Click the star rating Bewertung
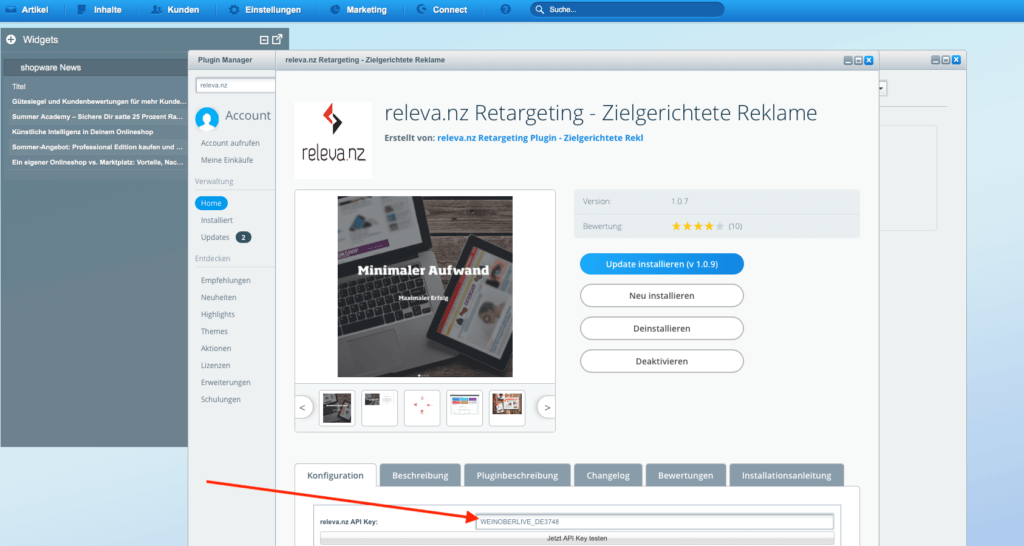1024x546 pixels. [x=697, y=226]
